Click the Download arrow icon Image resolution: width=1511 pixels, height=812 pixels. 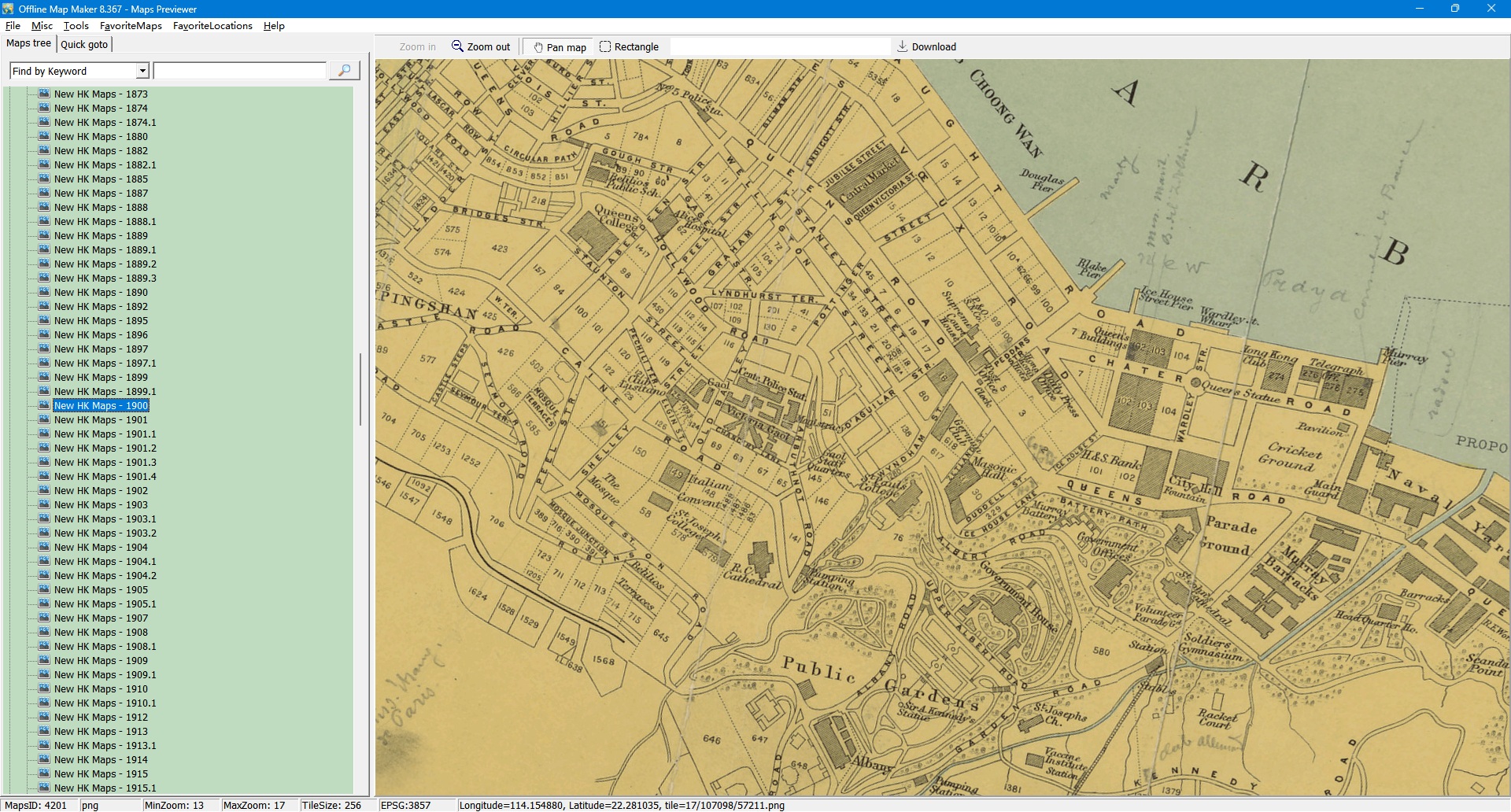click(x=903, y=46)
